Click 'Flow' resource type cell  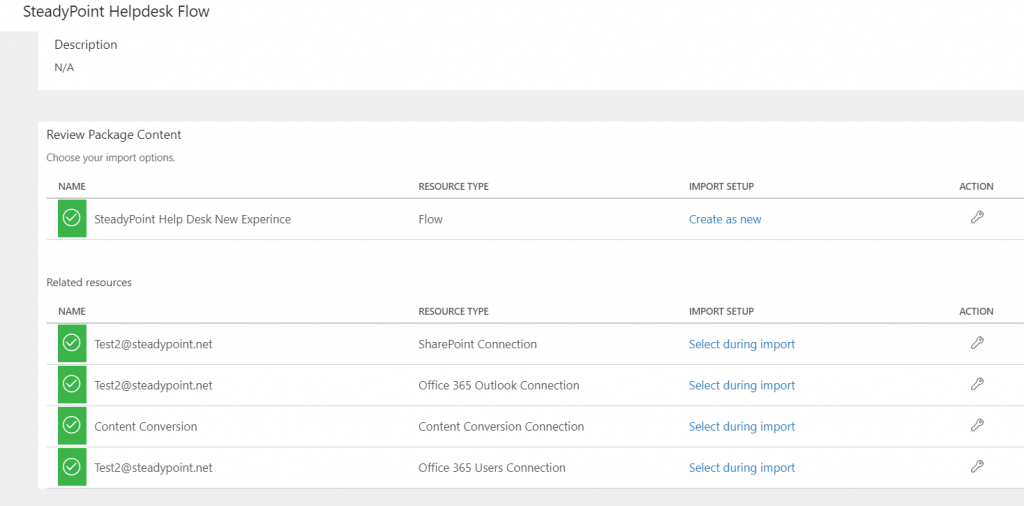click(430, 219)
